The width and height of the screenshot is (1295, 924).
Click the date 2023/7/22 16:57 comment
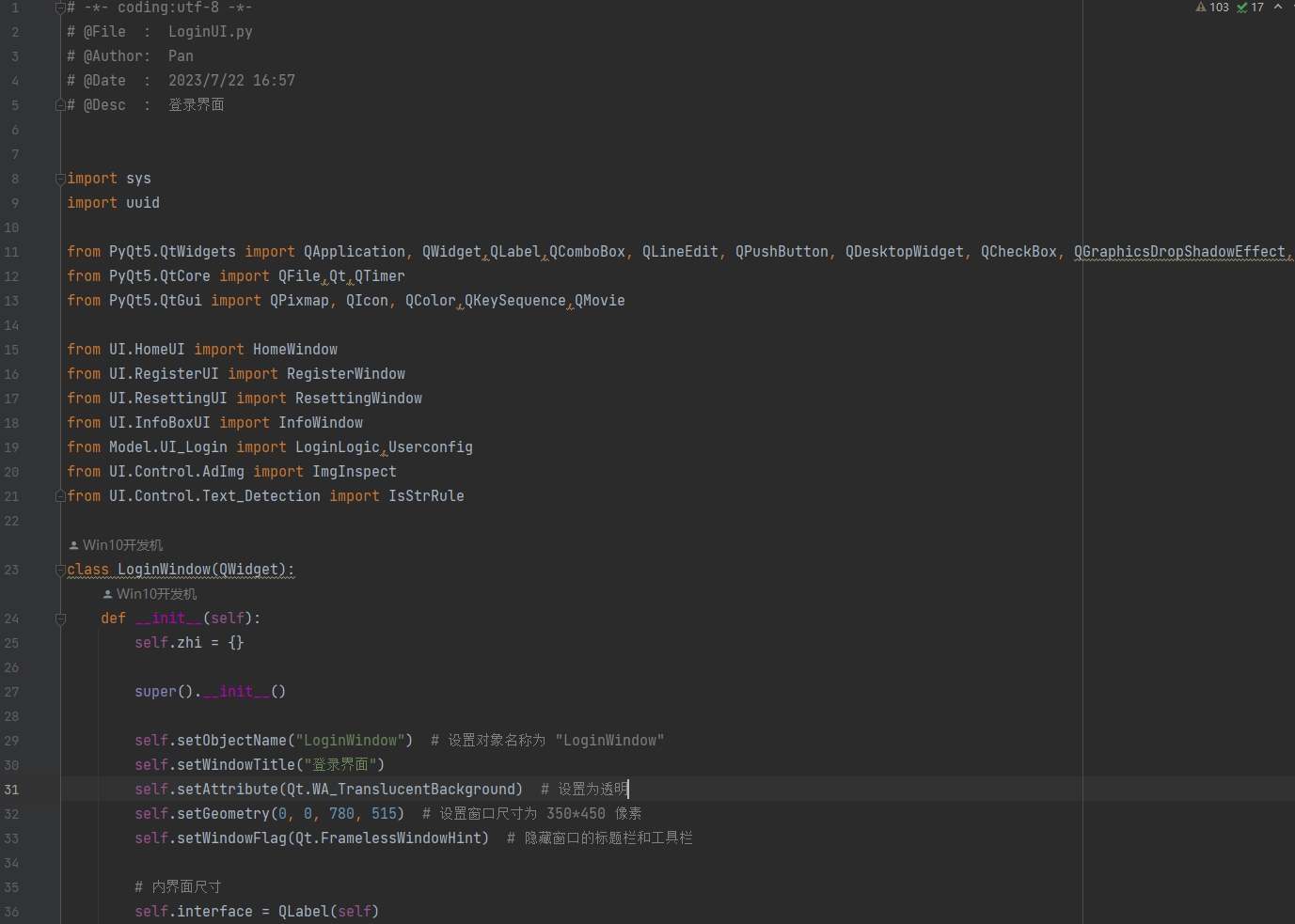pyautogui.click(x=231, y=81)
